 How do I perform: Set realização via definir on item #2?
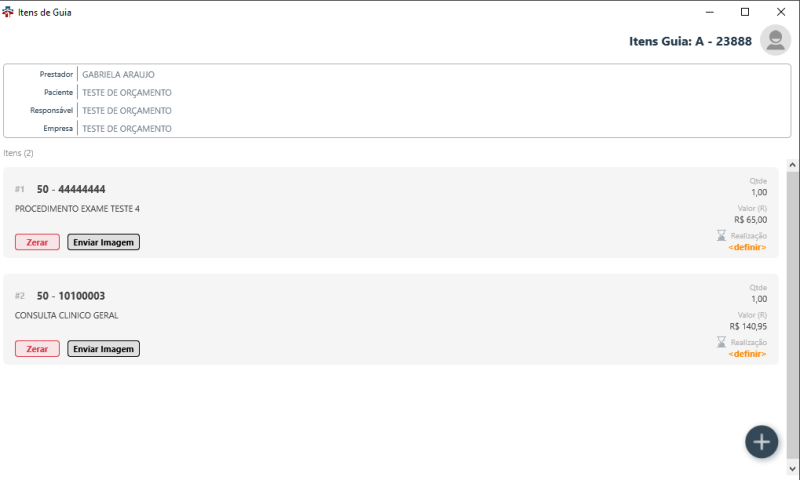pos(747,354)
